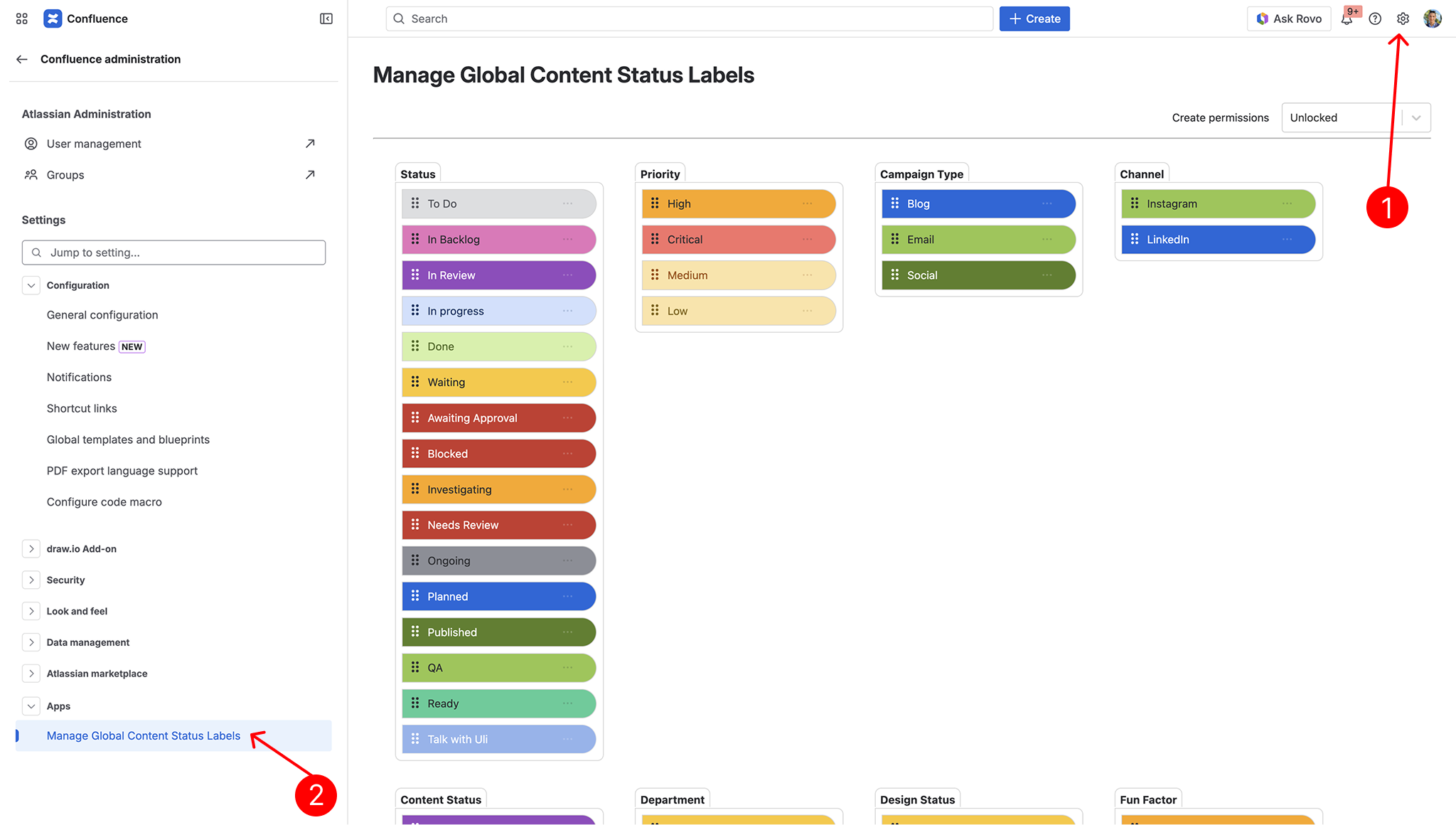Viewport: 1456px width, 825px height.
Task: Select Global templates and blueprints
Action: tap(128, 440)
